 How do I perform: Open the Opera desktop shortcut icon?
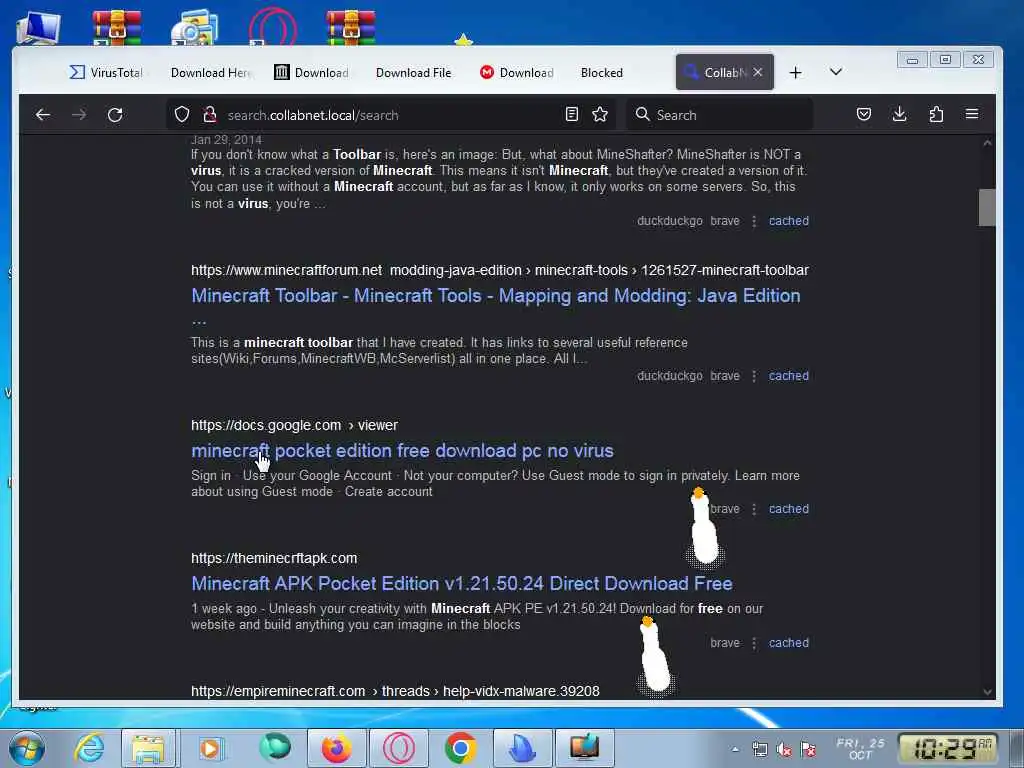[273, 26]
